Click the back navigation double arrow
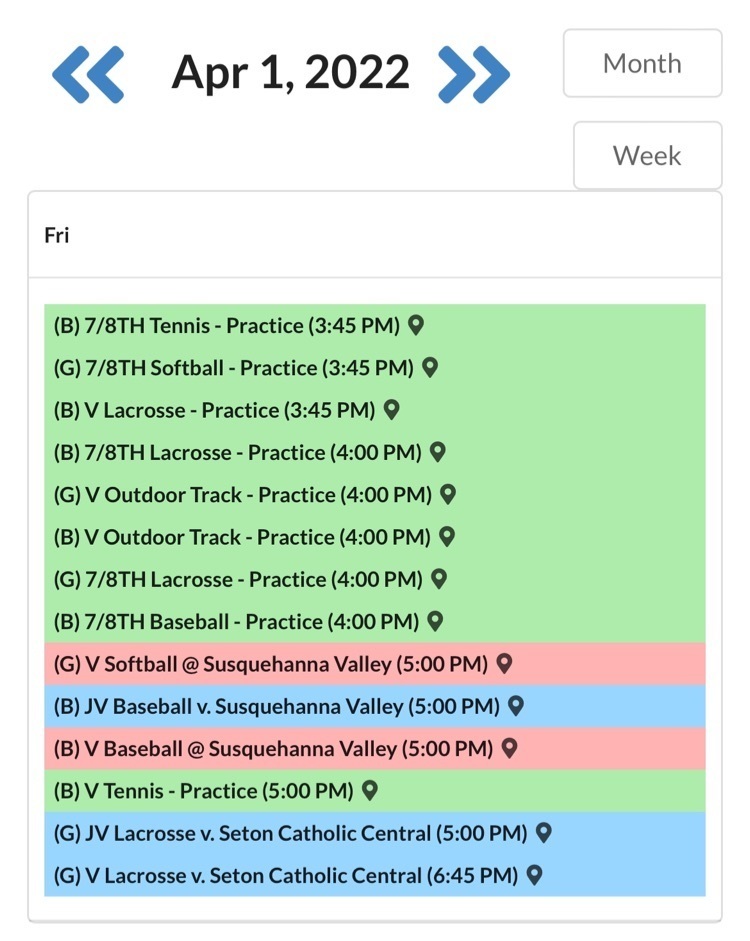750x941 pixels. [88, 72]
